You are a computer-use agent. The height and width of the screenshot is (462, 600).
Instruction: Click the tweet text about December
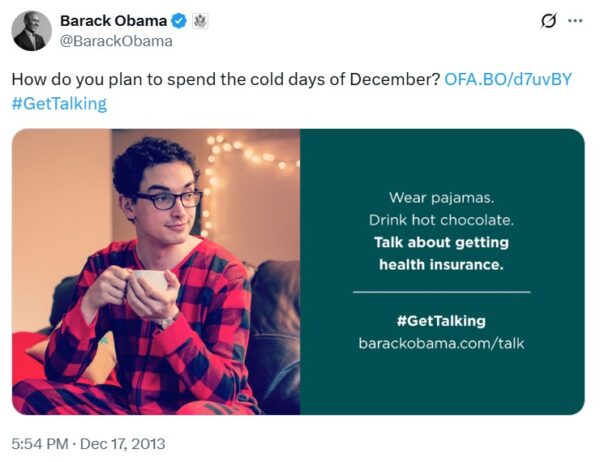226,79
